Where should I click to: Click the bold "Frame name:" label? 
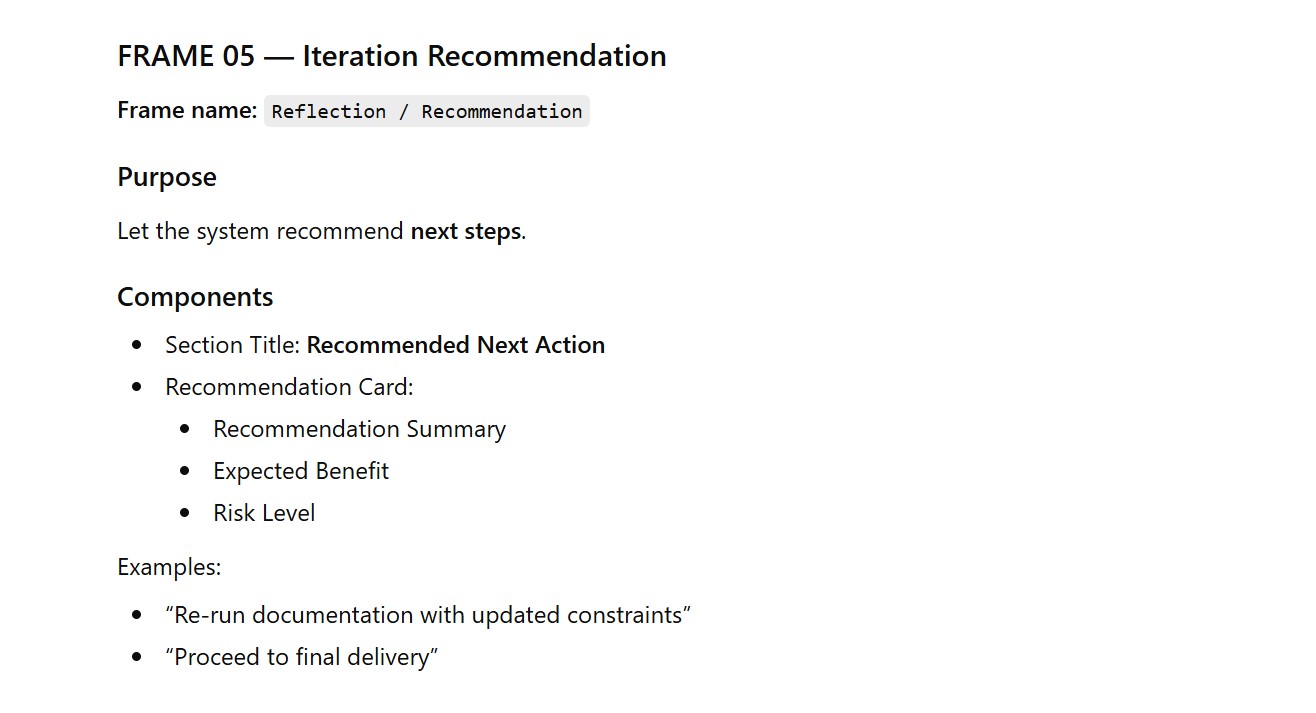point(187,110)
